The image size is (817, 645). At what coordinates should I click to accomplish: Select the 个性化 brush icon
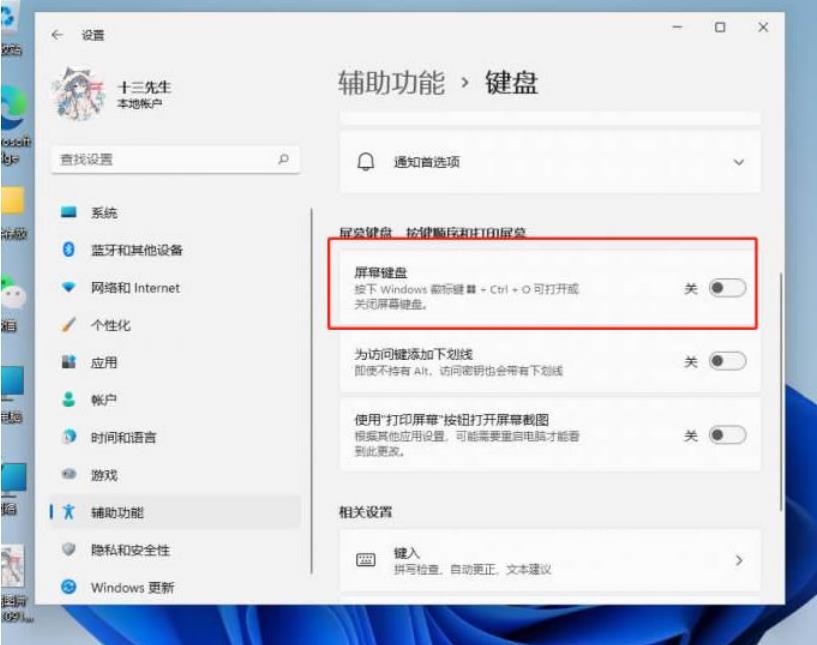pyautogui.click(x=68, y=325)
